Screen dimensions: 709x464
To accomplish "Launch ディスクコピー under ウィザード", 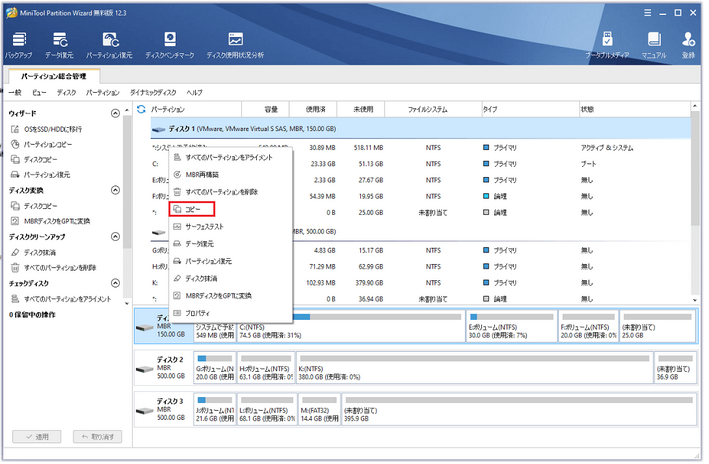I will [34, 160].
